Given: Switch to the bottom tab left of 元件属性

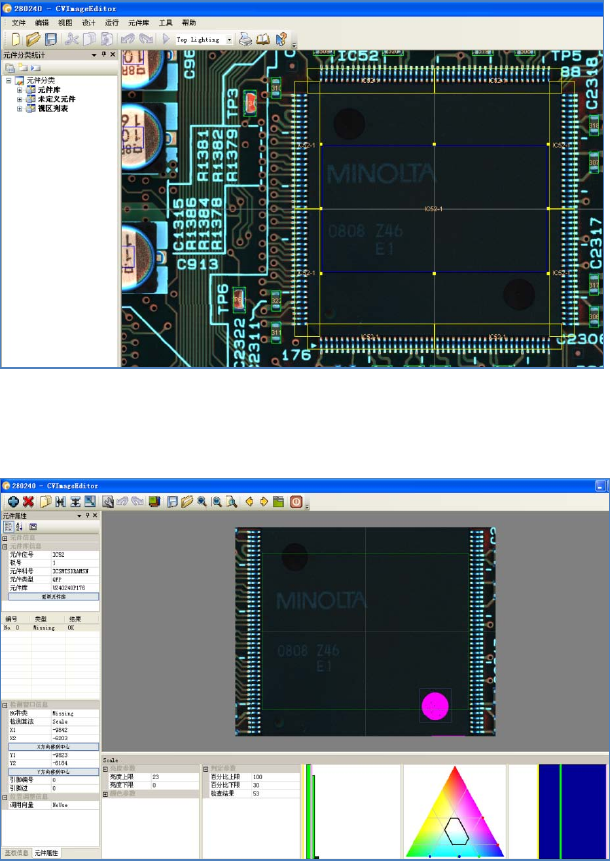Looking at the screenshot, I should [x=16, y=853].
